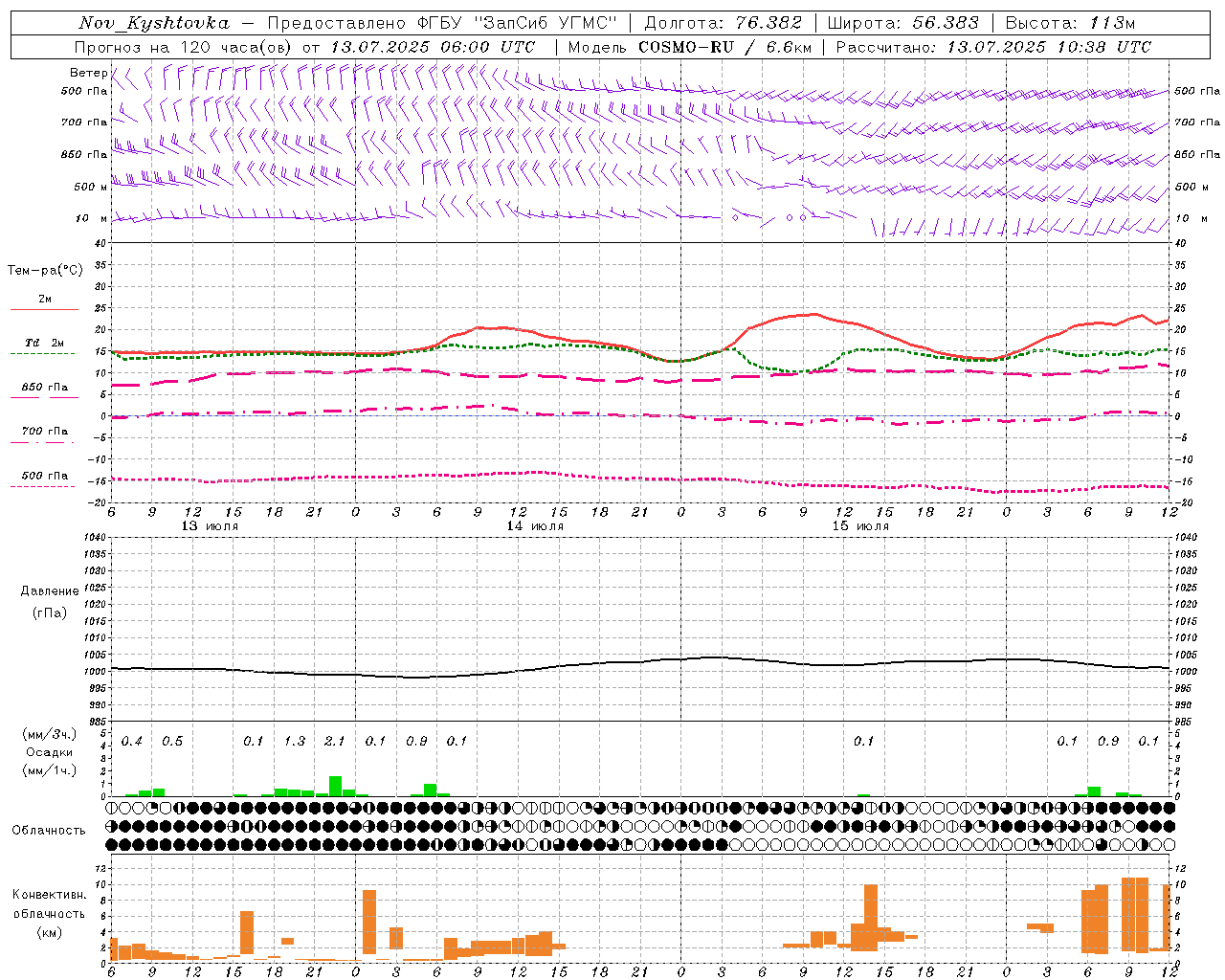This screenshot has height=980, width=1225.
Task: Click the '15 июля' date label
Action: click(860, 526)
